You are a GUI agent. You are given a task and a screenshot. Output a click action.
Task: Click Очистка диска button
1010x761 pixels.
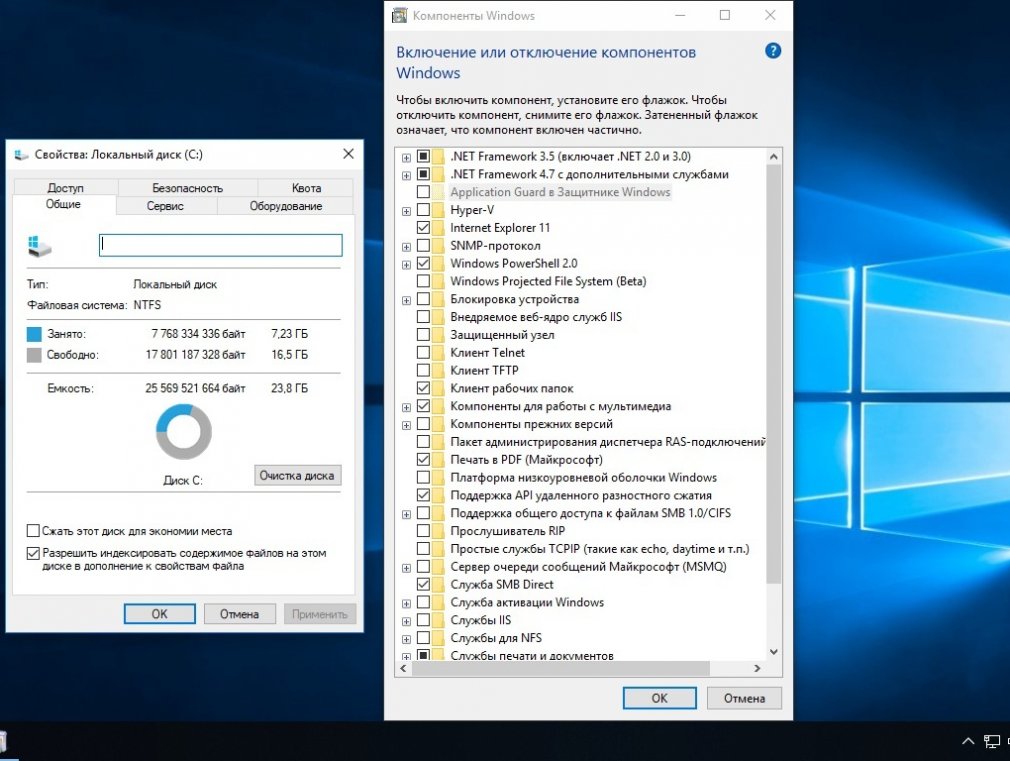pyautogui.click(x=297, y=476)
